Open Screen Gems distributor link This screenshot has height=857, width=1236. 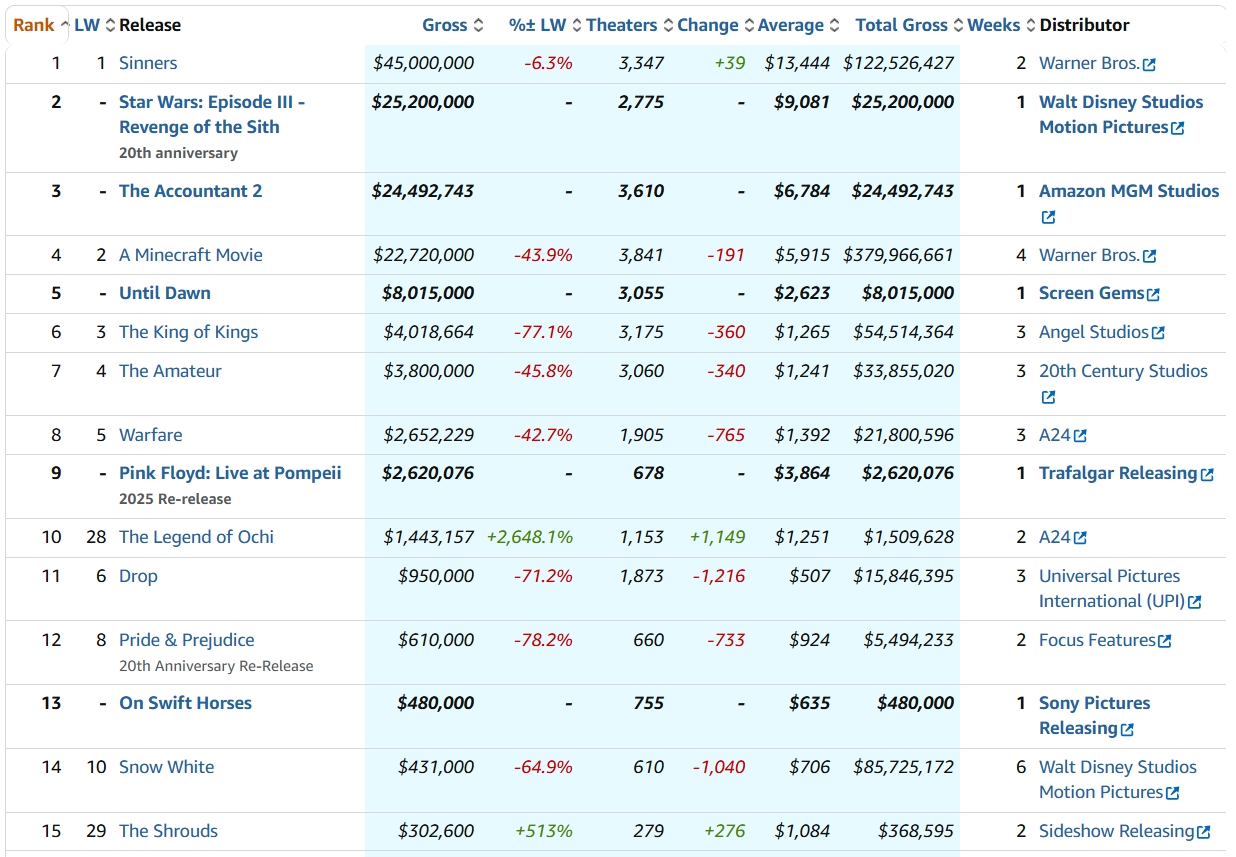pyautogui.click(x=1091, y=293)
